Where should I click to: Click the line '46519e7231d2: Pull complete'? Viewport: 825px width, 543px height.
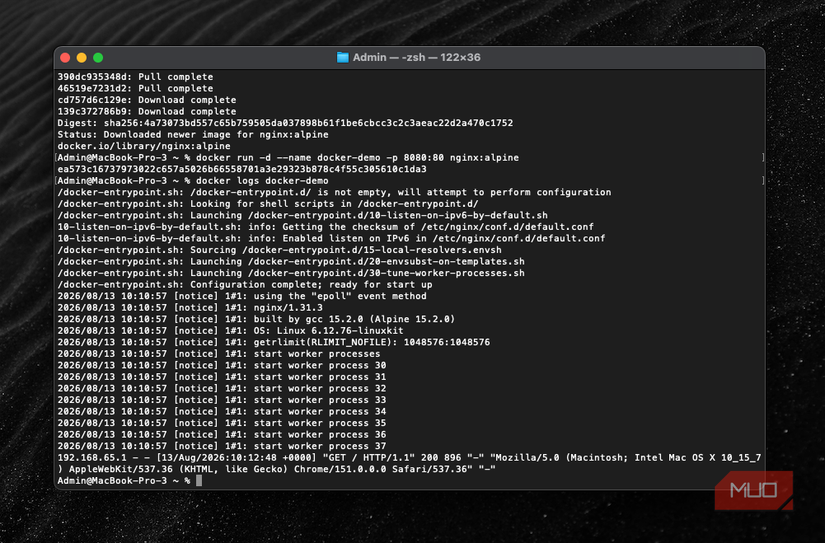(135, 88)
